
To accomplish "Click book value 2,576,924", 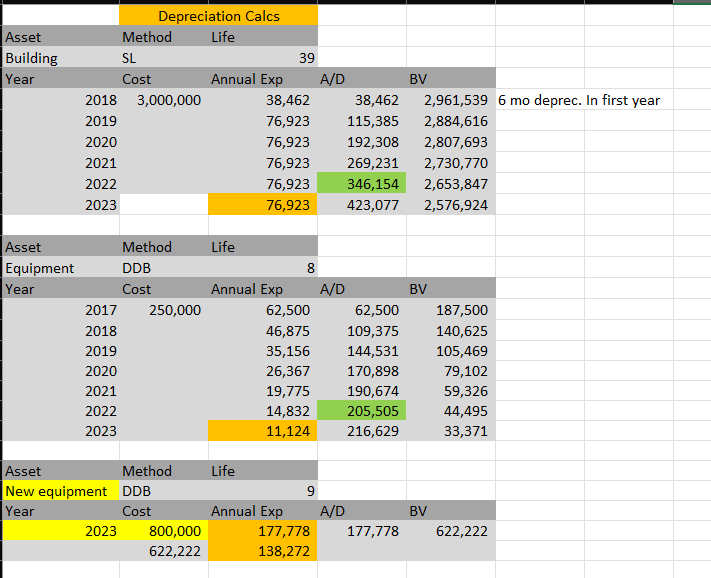I will [451, 205].
